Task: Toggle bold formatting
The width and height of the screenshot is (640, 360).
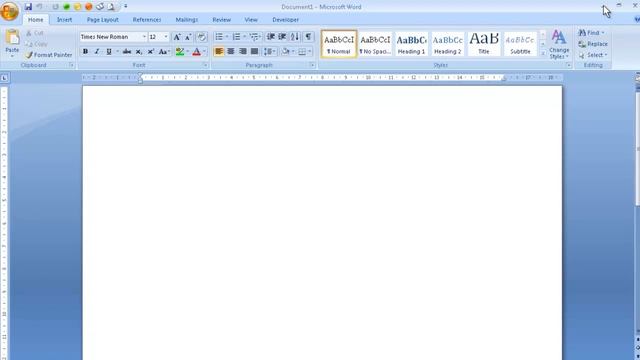Action: (x=85, y=51)
